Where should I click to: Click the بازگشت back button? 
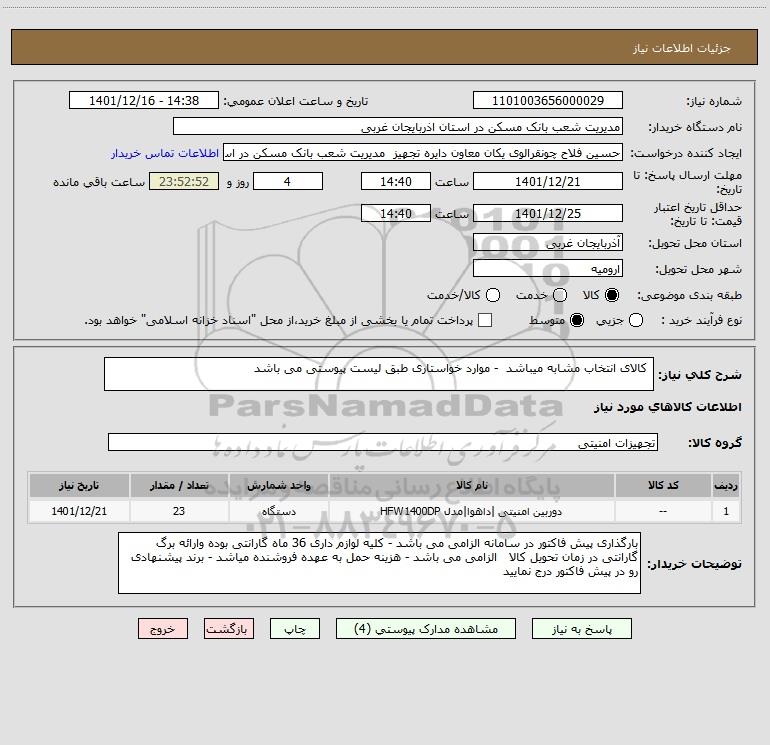229,629
